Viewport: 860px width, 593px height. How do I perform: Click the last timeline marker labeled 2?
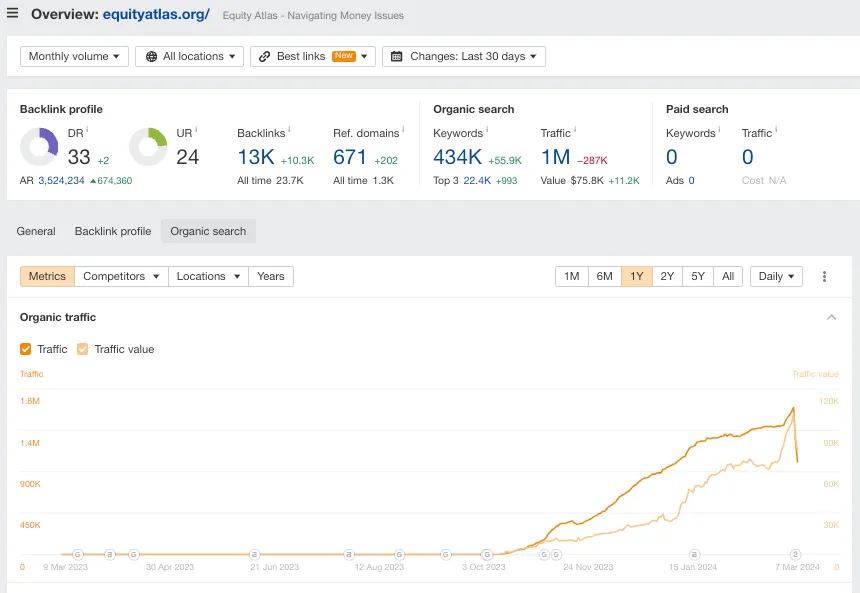[796, 554]
